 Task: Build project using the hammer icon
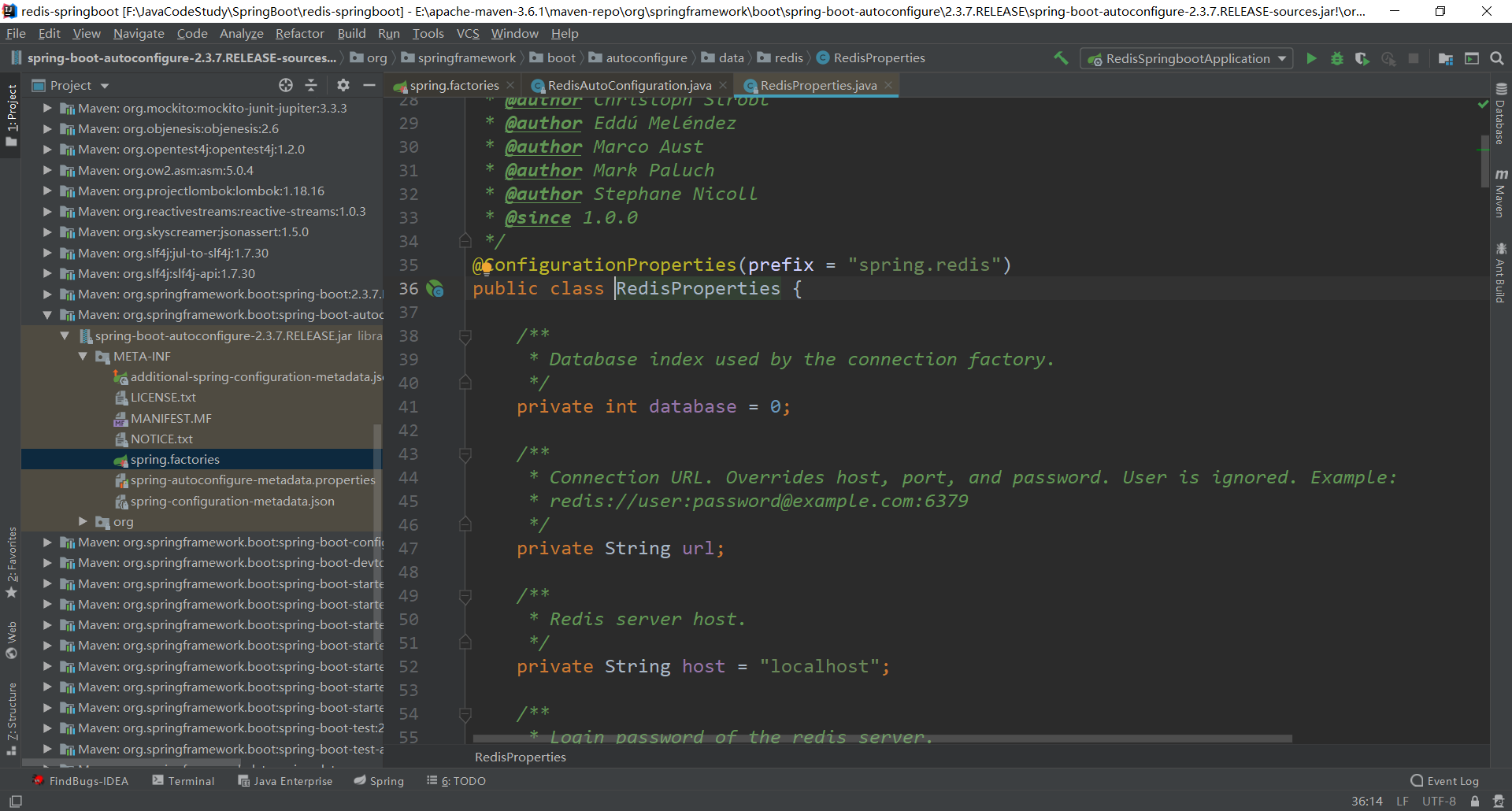[x=1061, y=58]
